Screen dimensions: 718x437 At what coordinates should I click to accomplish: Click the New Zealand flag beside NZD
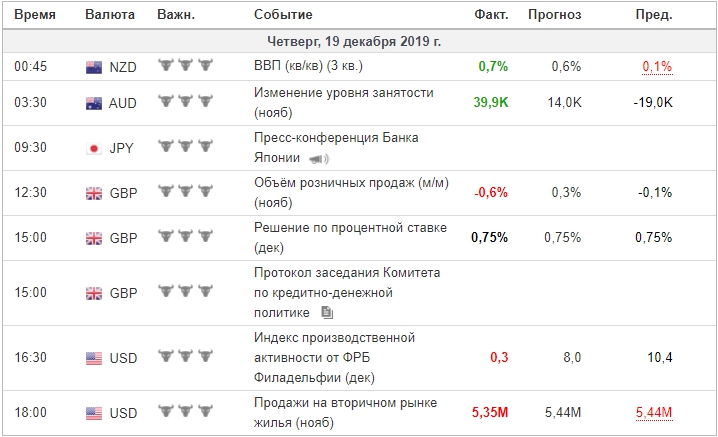(x=93, y=67)
